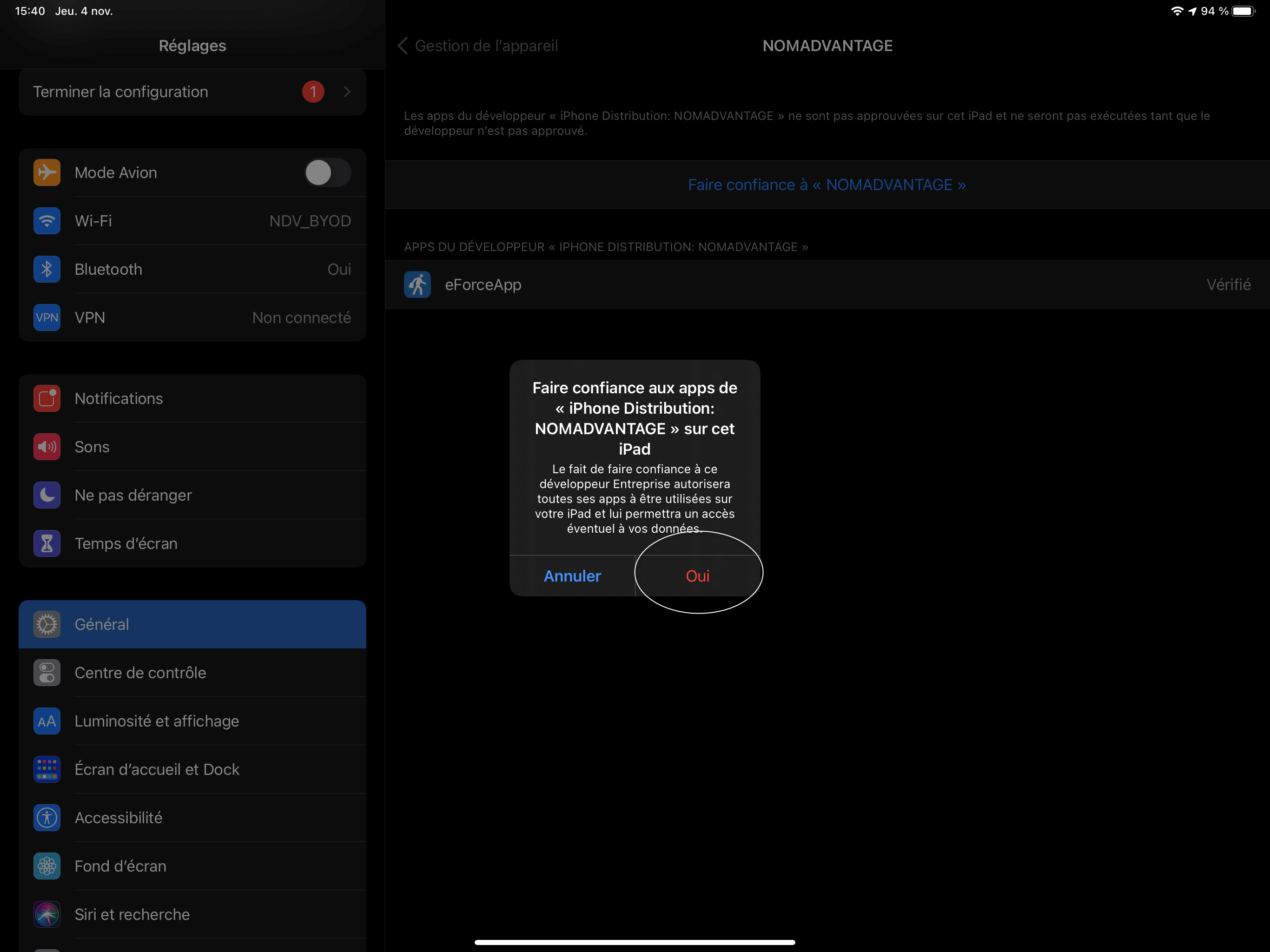
Task: Tap the 15:40 clock in status bar
Action: point(30,11)
